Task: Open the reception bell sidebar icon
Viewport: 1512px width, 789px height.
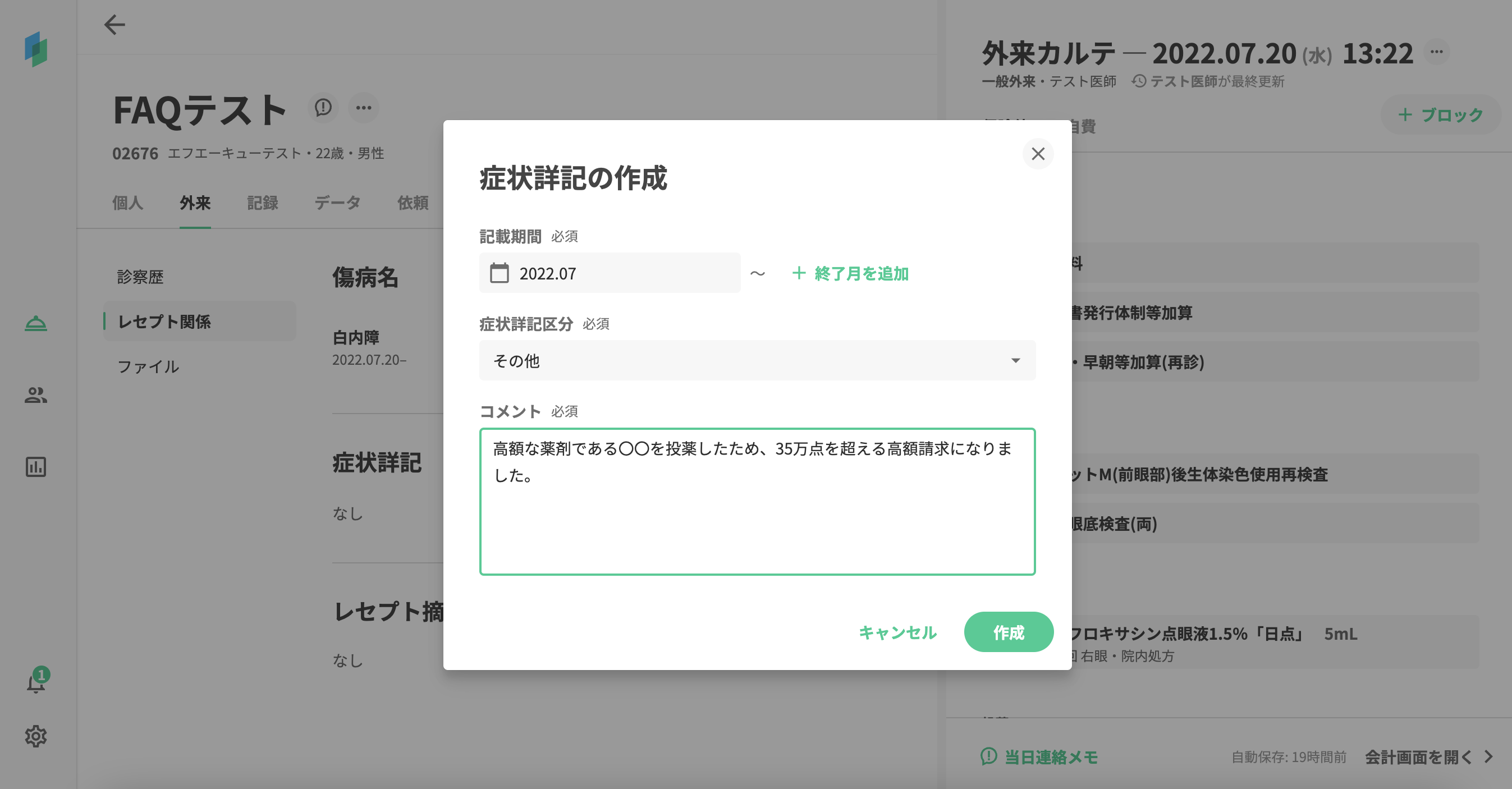Action: (36, 323)
